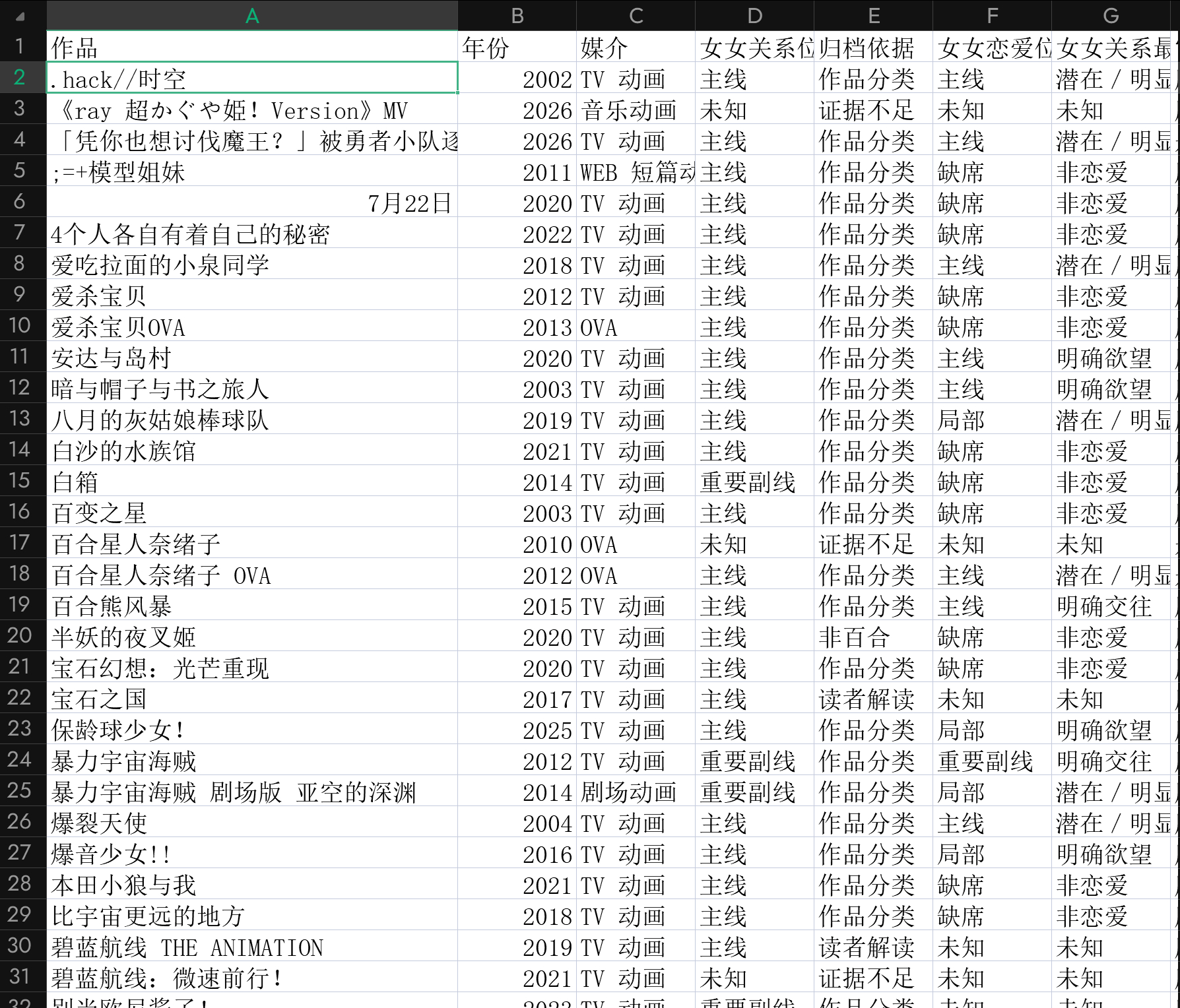
Task: Select the "百变之星" cell
Action: pos(252,512)
